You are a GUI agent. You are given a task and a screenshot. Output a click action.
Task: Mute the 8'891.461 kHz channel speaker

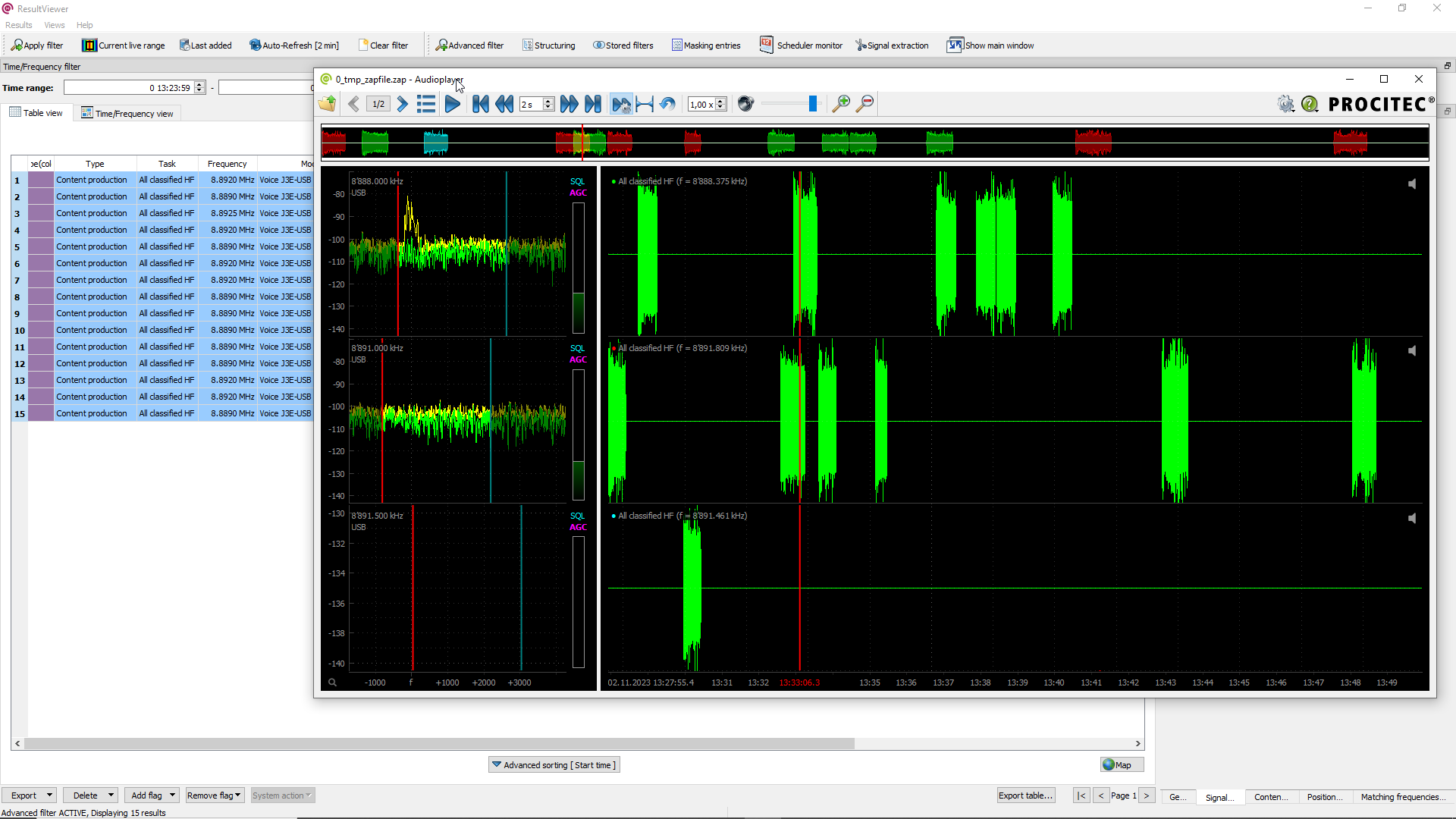(x=1412, y=519)
